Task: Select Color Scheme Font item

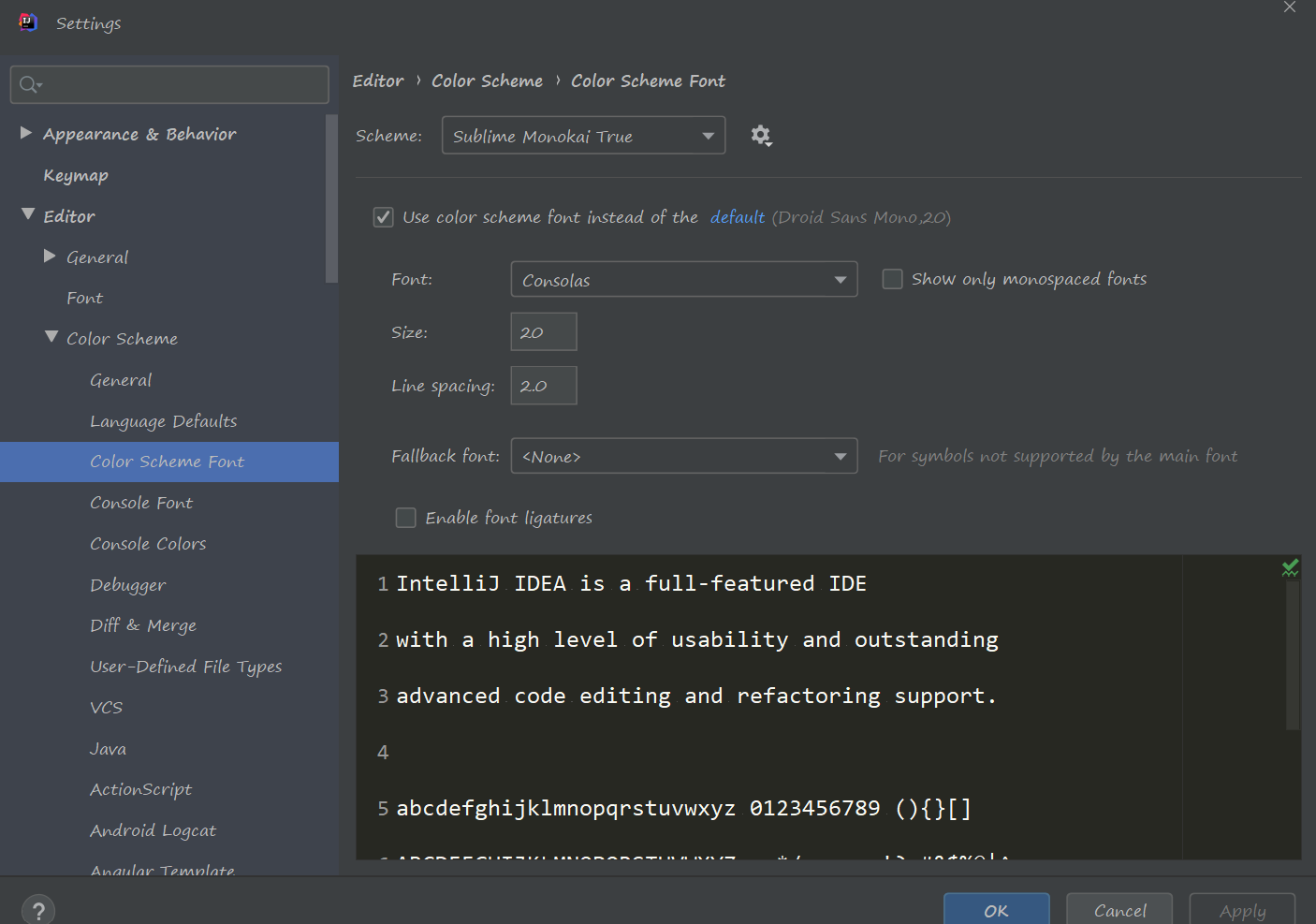Action: click(x=168, y=462)
